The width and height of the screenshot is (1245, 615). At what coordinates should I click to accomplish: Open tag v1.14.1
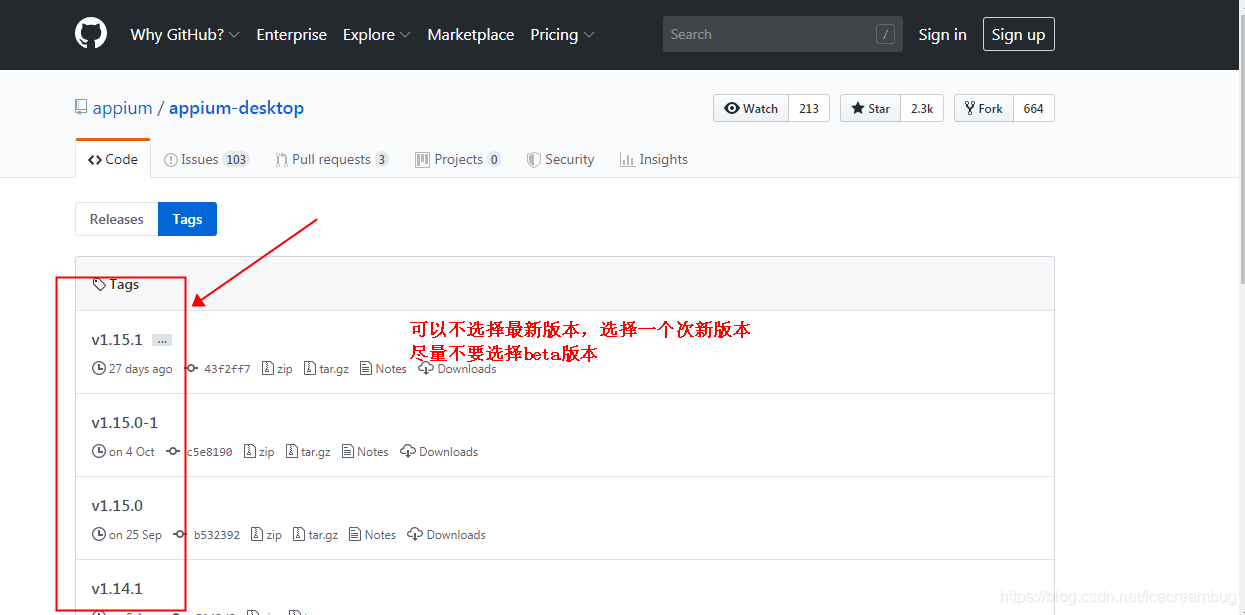click(117, 589)
